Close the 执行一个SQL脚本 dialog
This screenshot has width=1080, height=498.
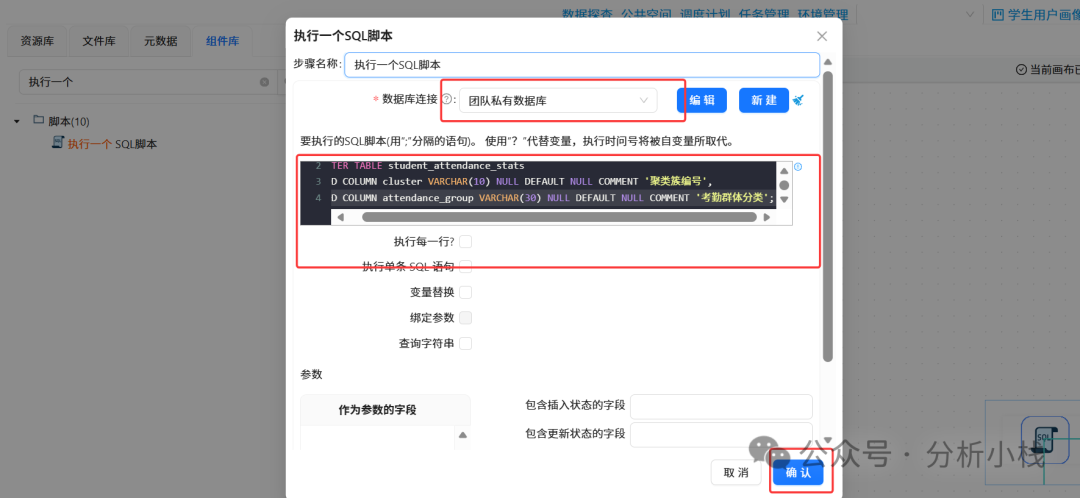[821, 36]
